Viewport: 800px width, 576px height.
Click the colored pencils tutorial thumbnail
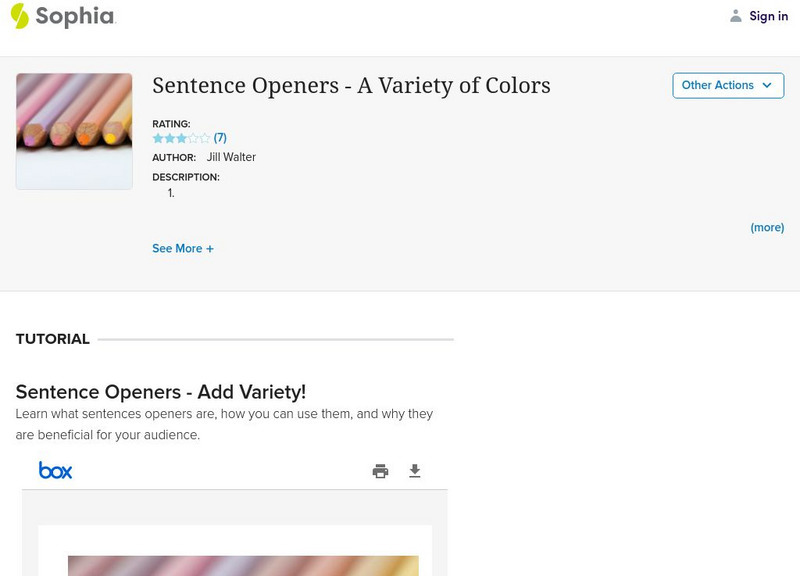pyautogui.click(x=74, y=131)
